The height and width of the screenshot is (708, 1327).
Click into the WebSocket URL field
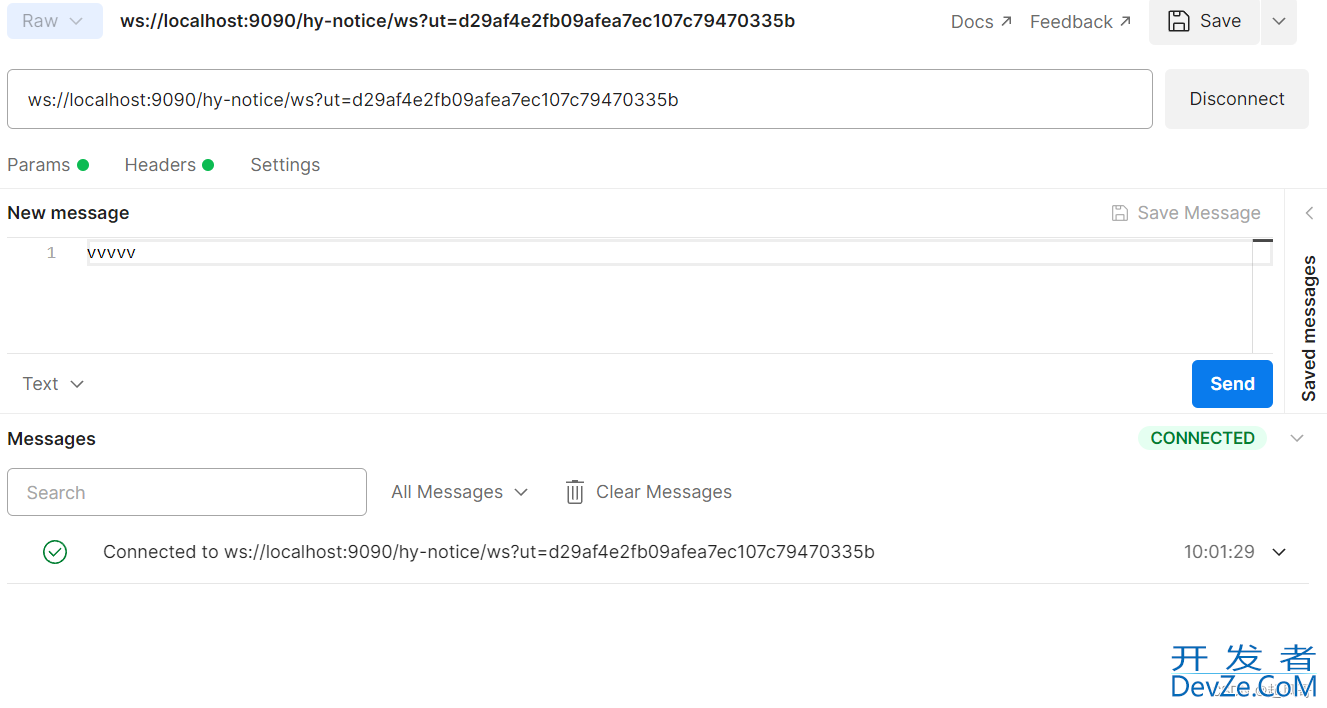(580, 99)
